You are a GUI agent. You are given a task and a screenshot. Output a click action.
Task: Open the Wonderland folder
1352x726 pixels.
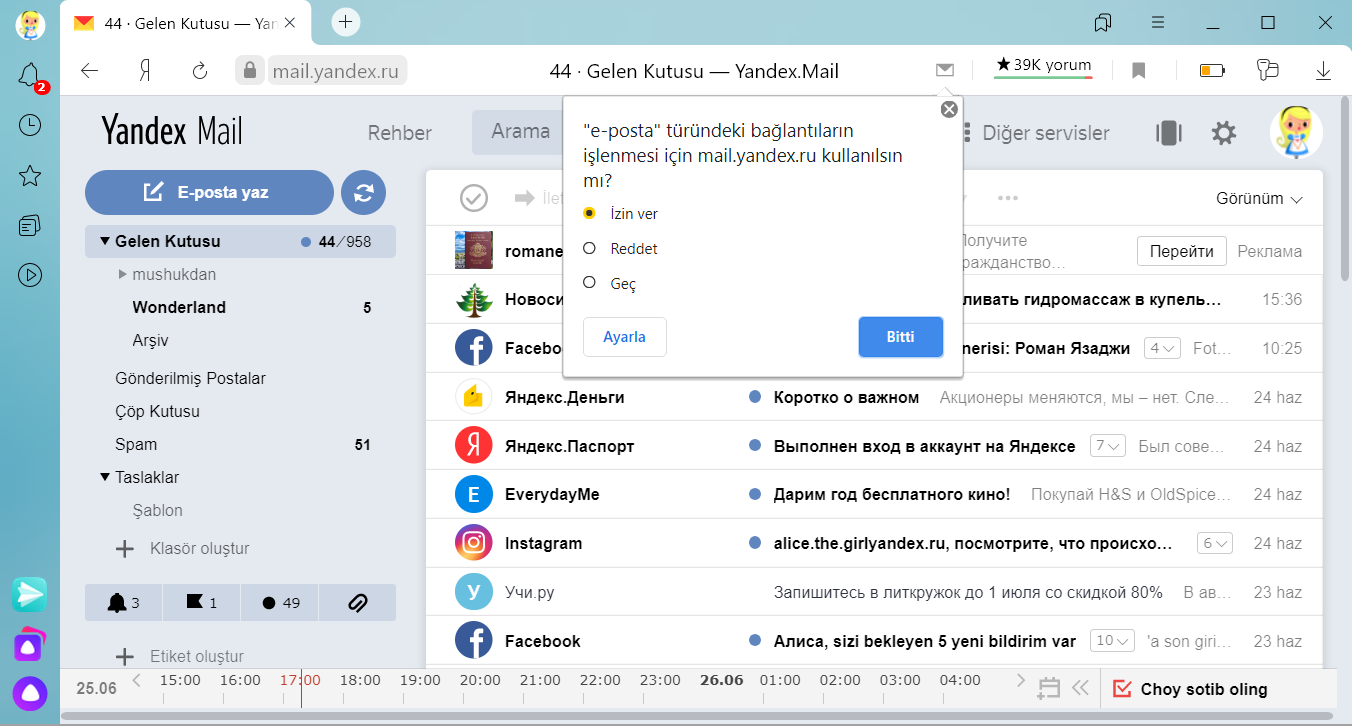179,307
